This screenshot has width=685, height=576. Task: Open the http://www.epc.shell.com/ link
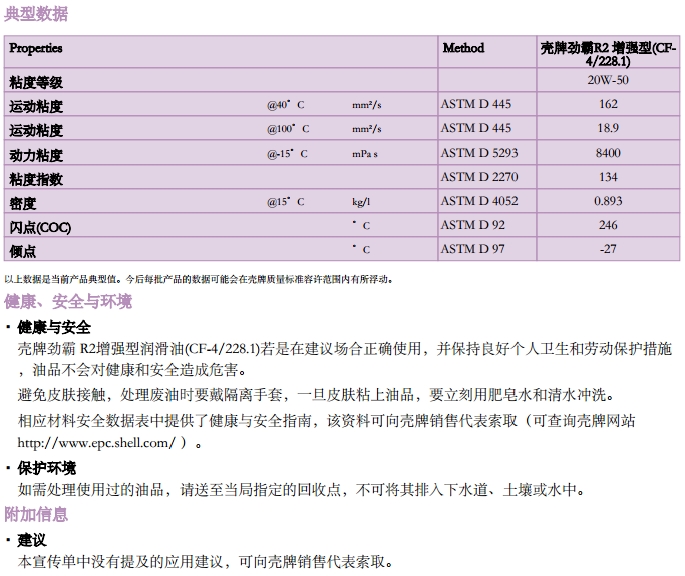click(x=96, y=443)
